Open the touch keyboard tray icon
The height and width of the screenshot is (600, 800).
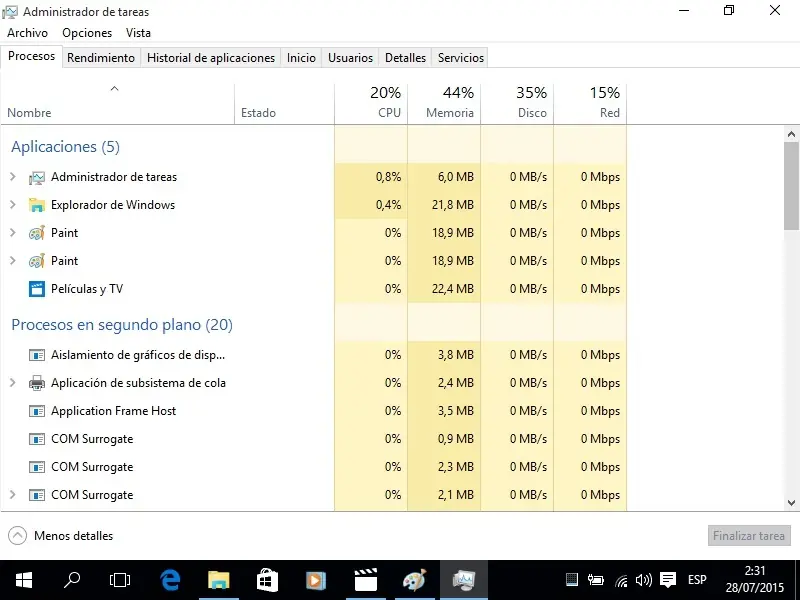[x=572, y=580]
